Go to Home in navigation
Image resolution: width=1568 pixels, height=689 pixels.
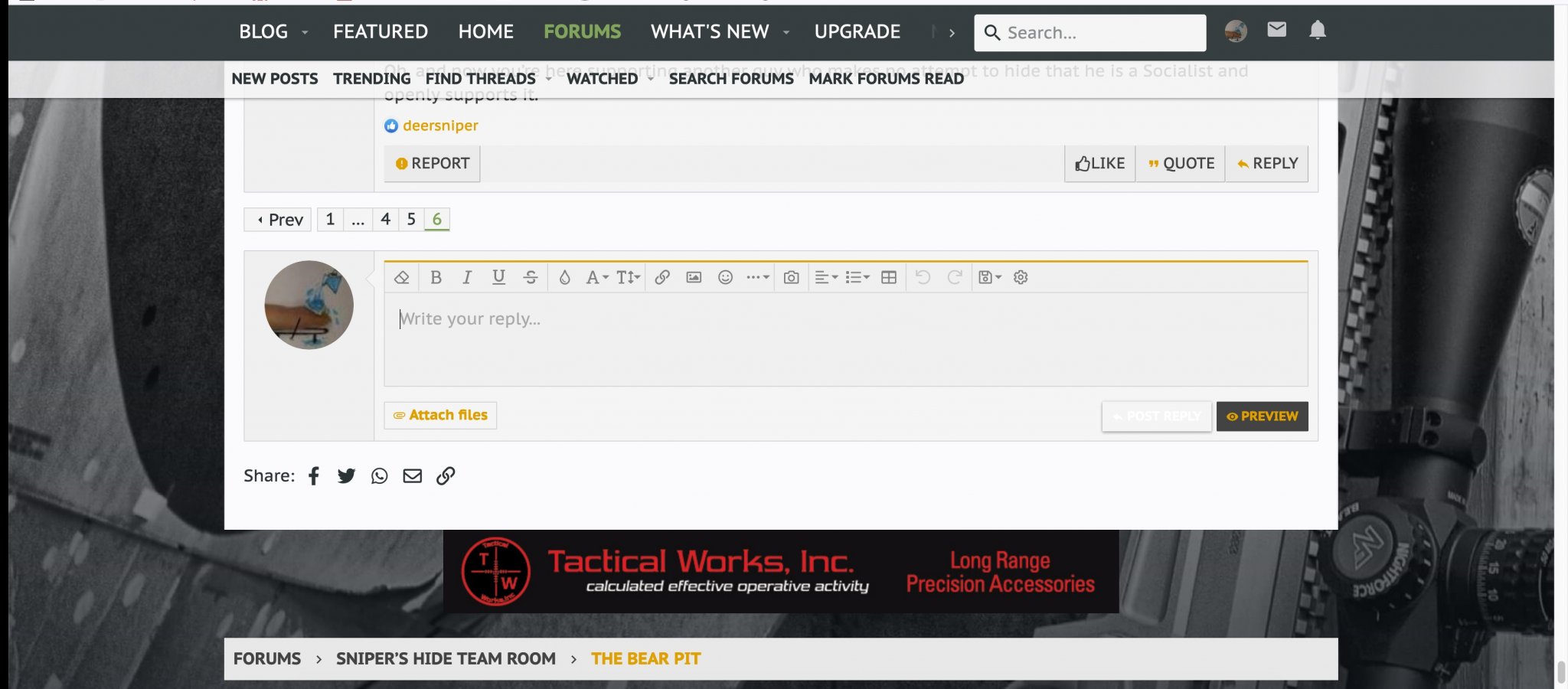point(486,32)
